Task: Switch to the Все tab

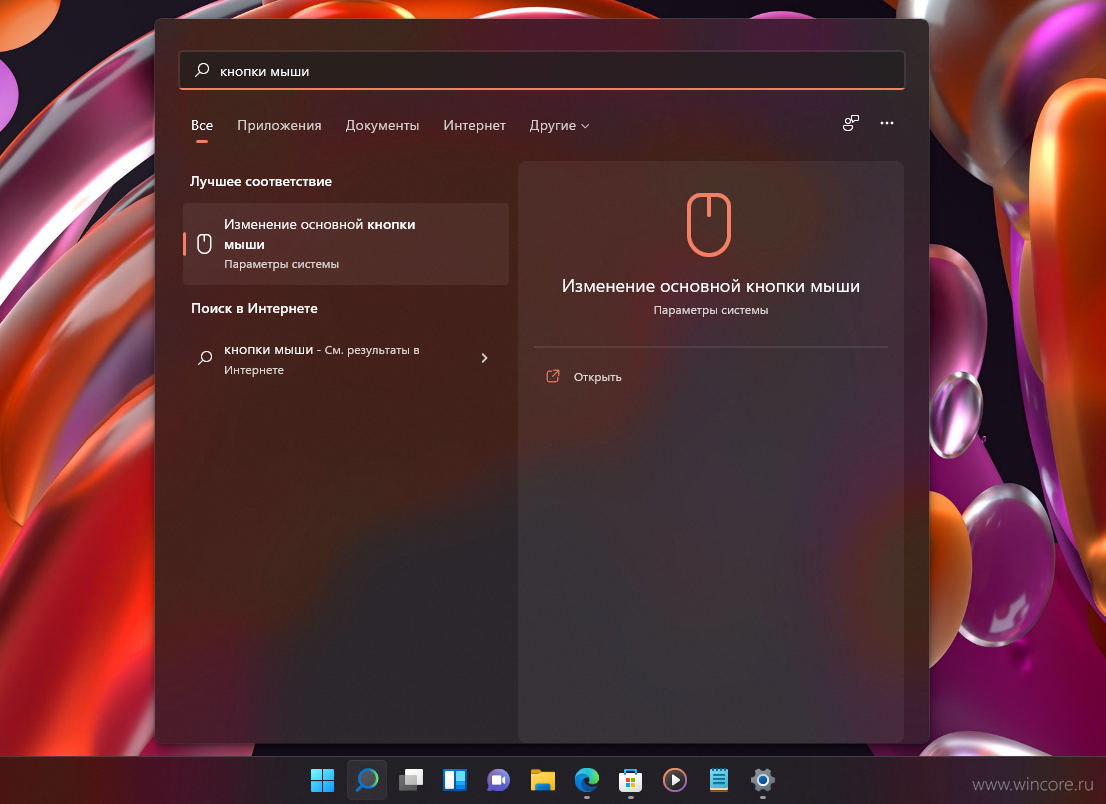Action: [202, 126]
